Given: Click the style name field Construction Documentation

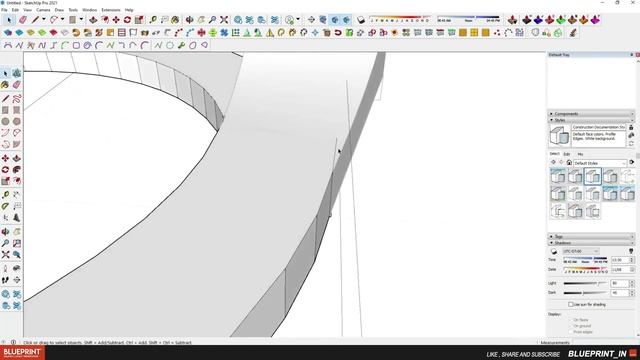Looking at the screenshot, I should pyautogui.click(x=598, y=127).
